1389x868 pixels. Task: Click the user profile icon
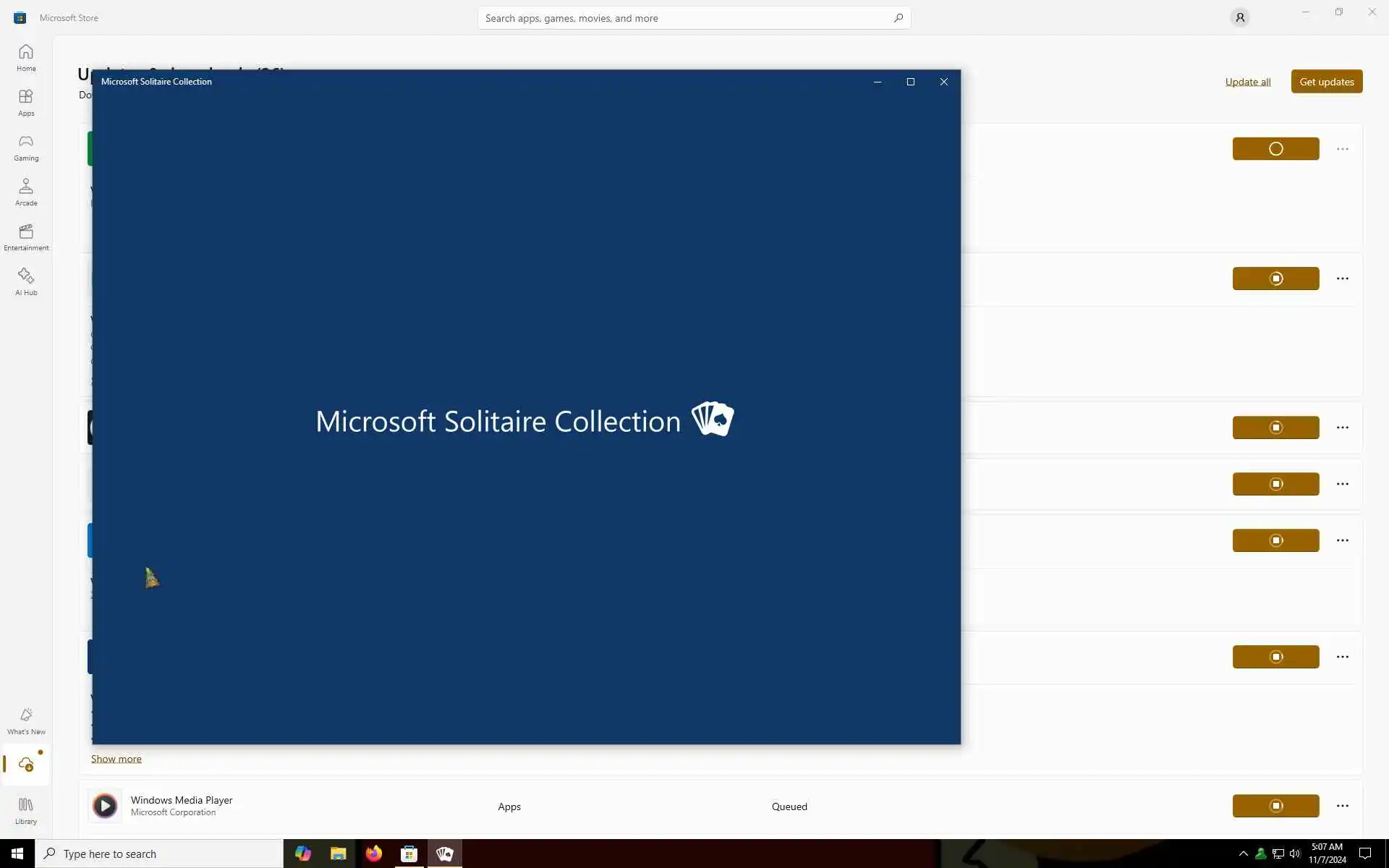(x=1239, y=17)
